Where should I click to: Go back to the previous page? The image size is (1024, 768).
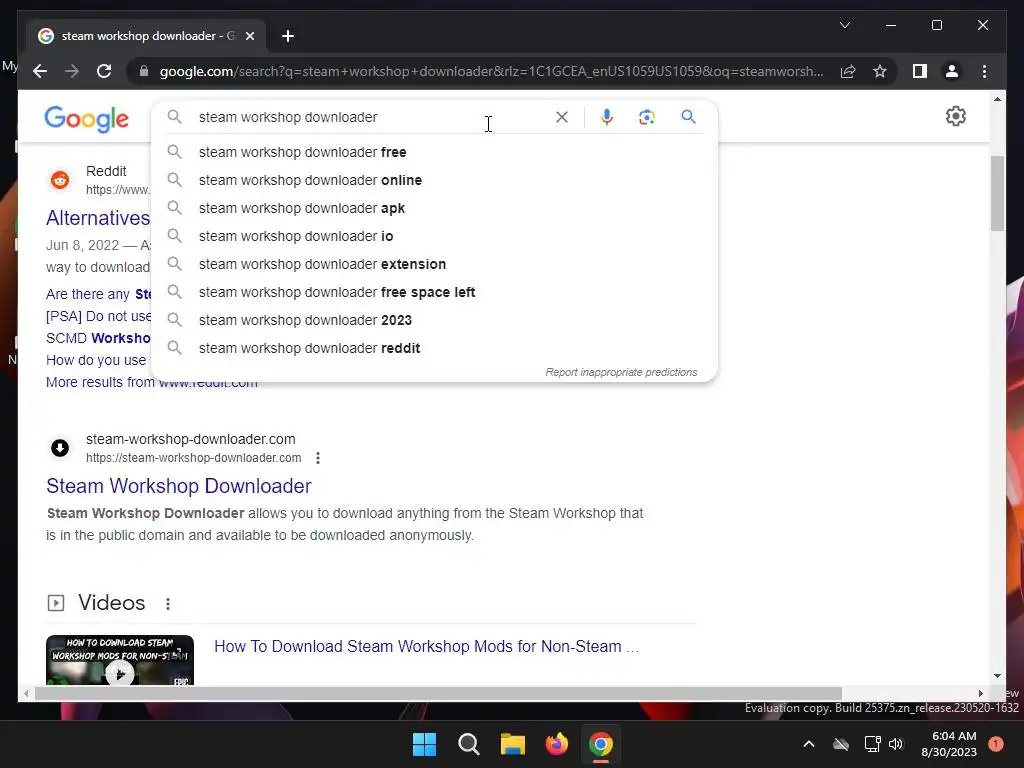click(x=40, y=71)
